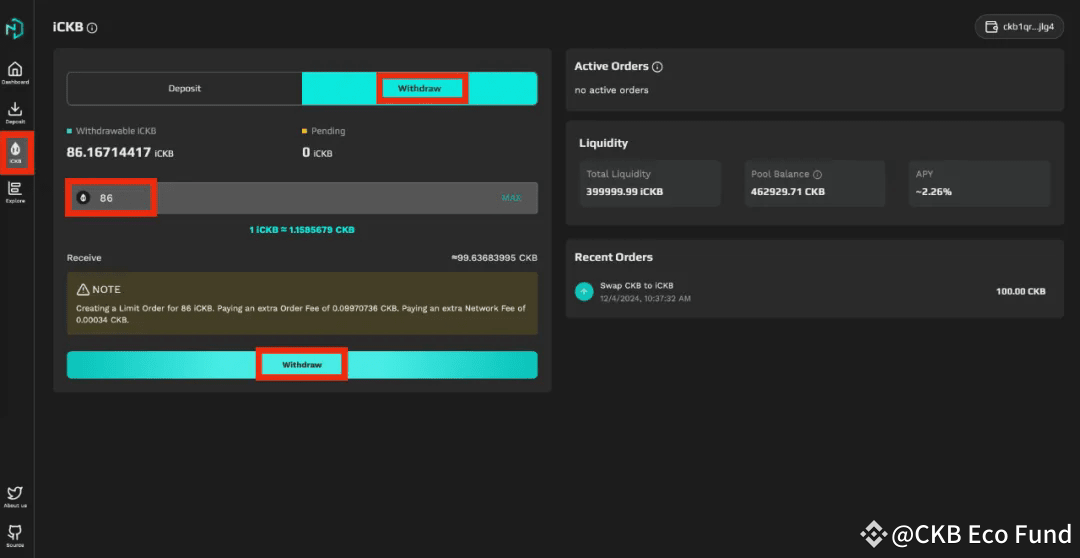Click the Active Orders info icon
The width and height of the screenshot is (1080, 558).
(x=657, y=67)
